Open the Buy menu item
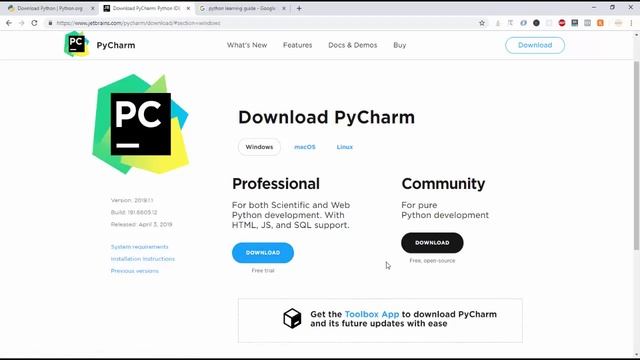The width and height of the screenshot is (640, 360). click(400, 45)
